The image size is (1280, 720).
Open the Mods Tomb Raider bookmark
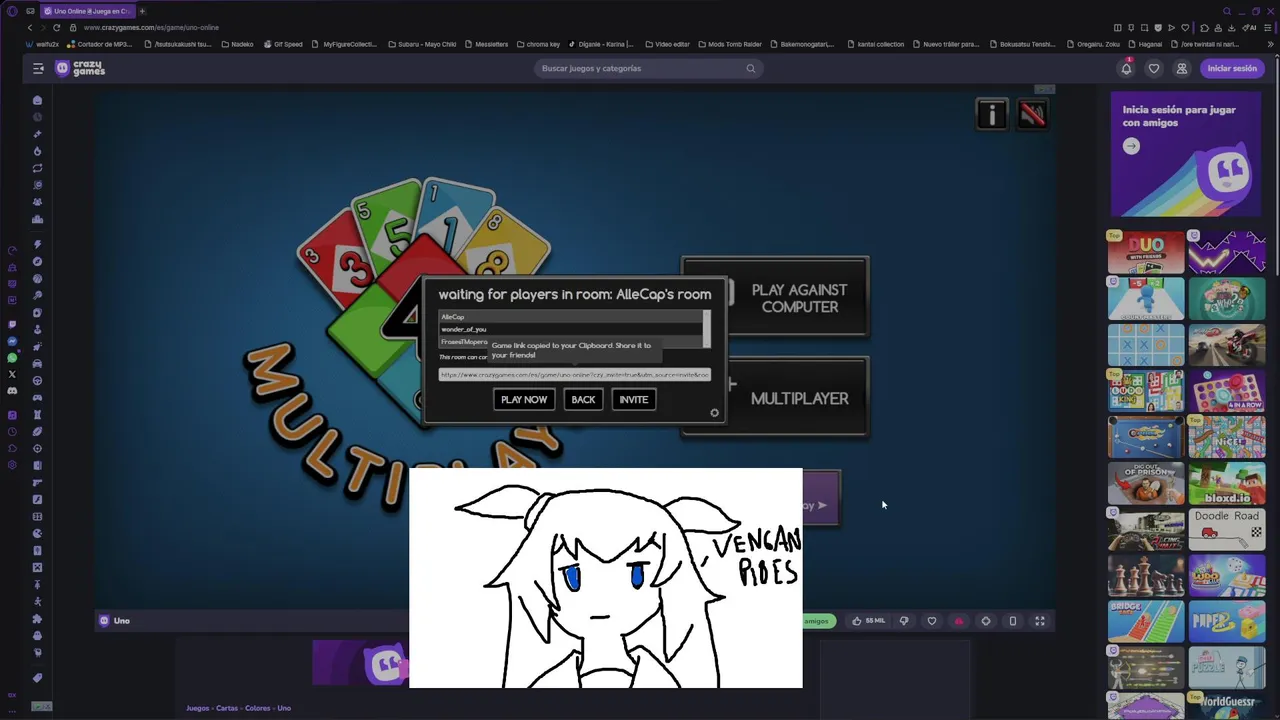click(x=730, y=44)
